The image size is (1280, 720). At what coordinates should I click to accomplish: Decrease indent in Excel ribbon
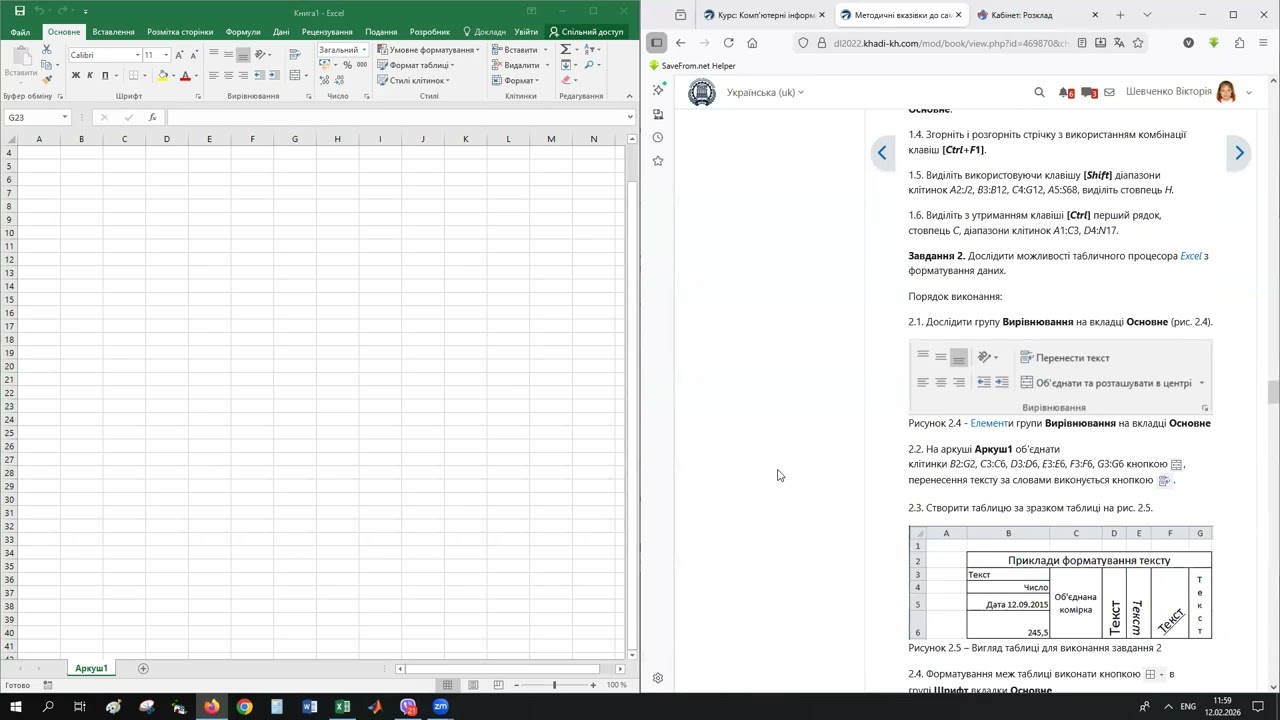260,76
